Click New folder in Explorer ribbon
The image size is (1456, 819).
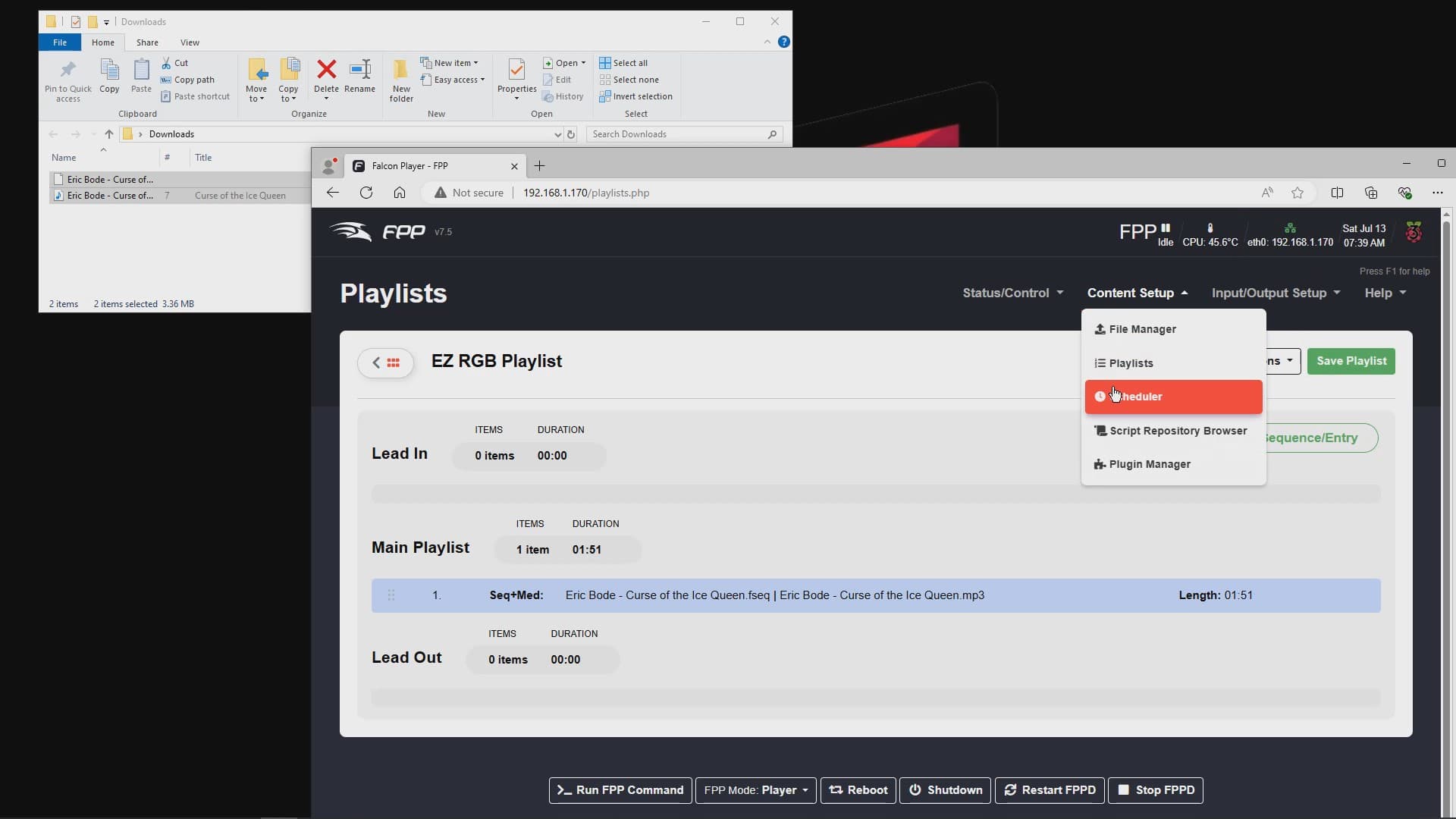401,80
